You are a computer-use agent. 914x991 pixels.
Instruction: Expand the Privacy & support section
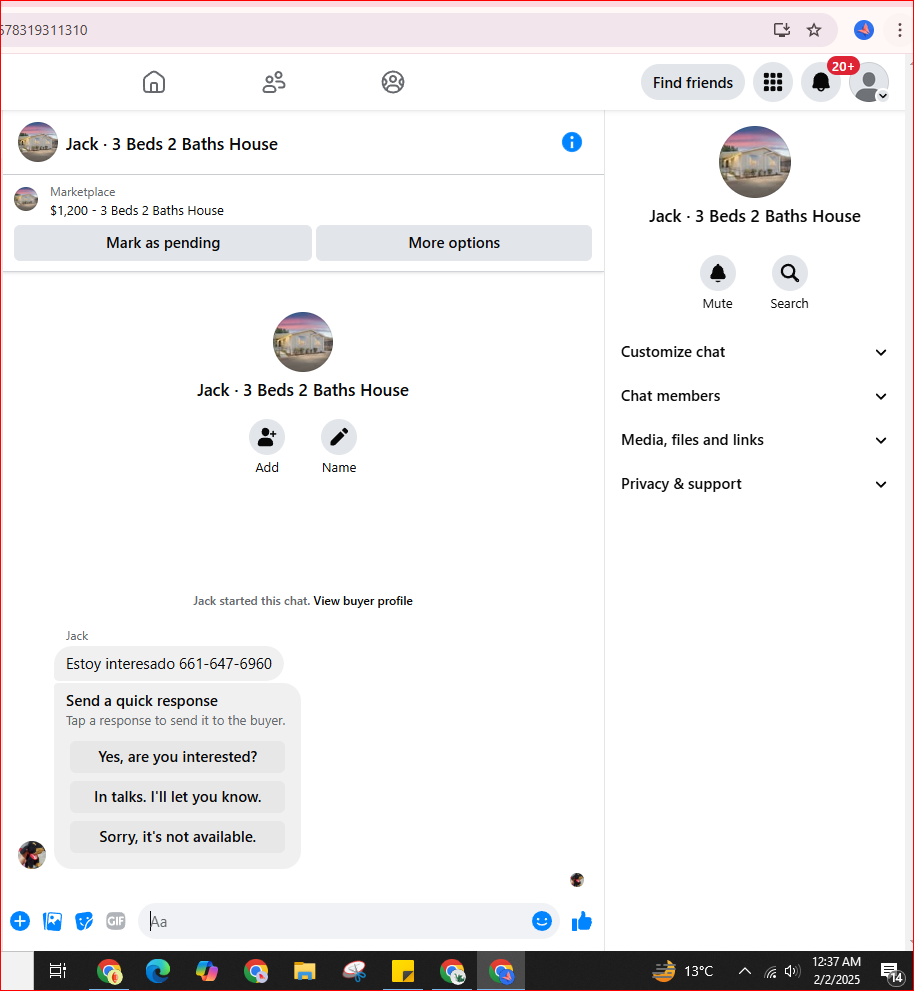[754, 484]
